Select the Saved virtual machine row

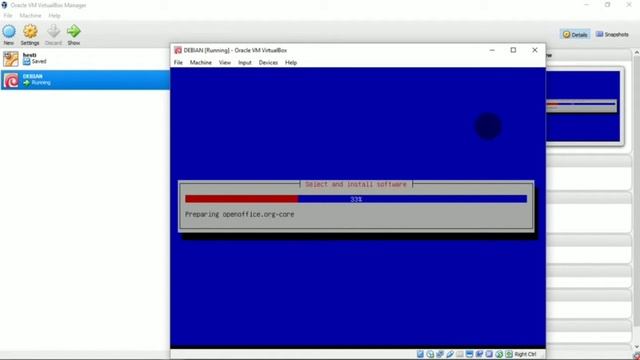[85, 59]
